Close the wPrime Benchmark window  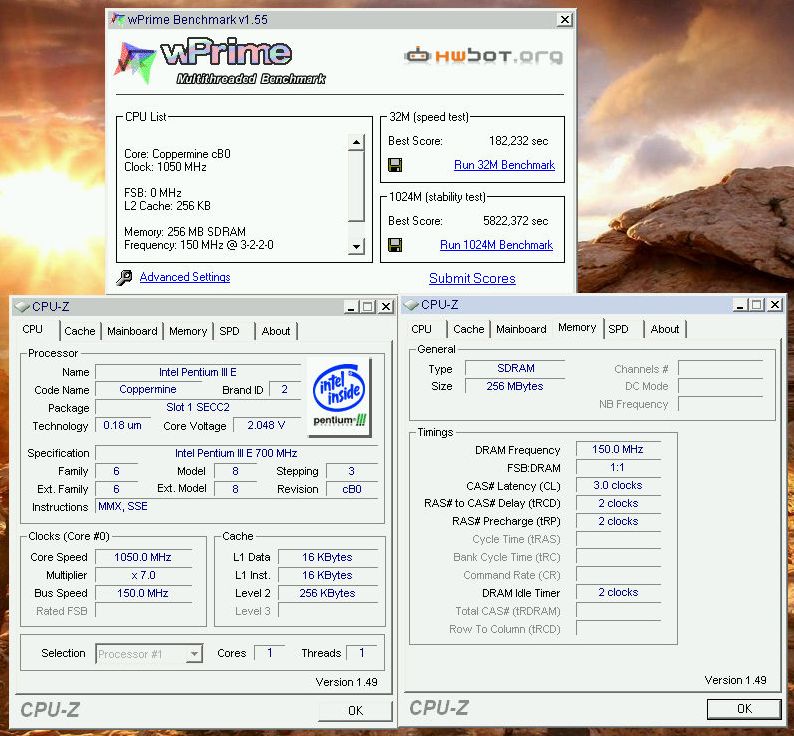(565, 20)
